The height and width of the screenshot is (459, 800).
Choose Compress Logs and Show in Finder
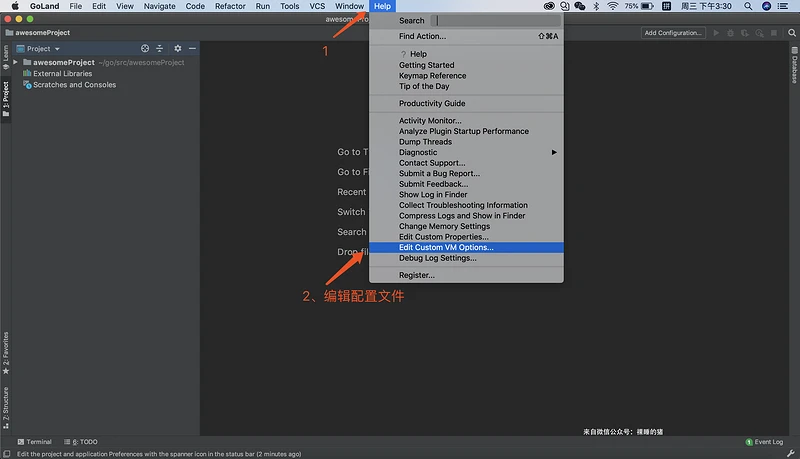(466, 216)
